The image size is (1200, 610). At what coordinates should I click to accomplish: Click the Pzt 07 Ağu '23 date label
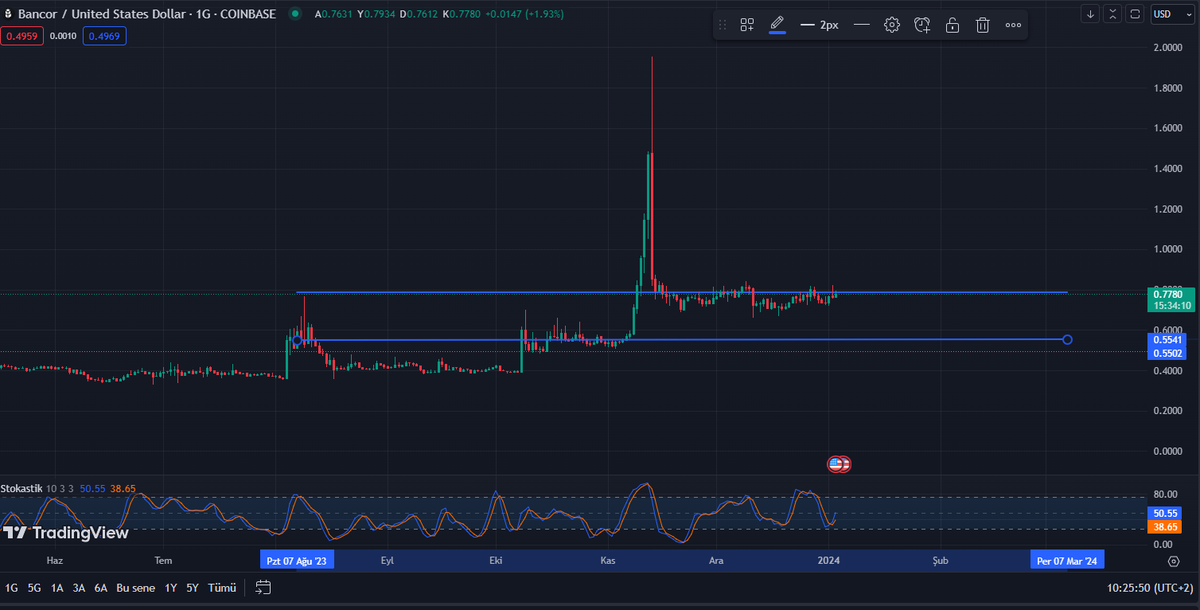(x=297, y=561)
